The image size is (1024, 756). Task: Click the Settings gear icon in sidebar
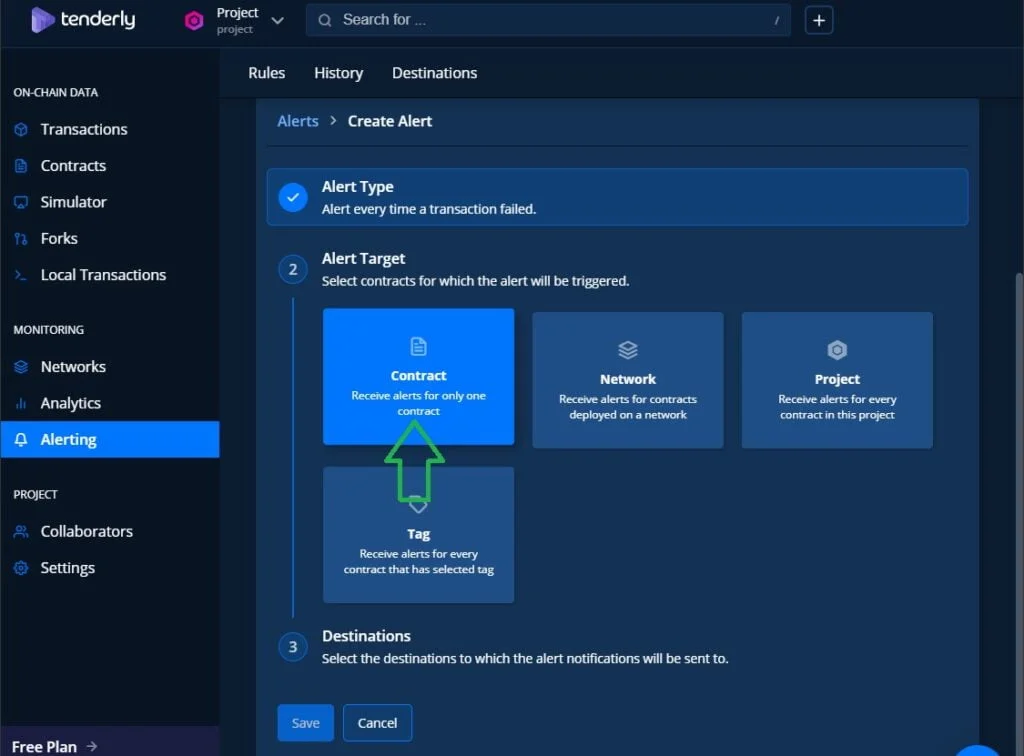point(21,568)
